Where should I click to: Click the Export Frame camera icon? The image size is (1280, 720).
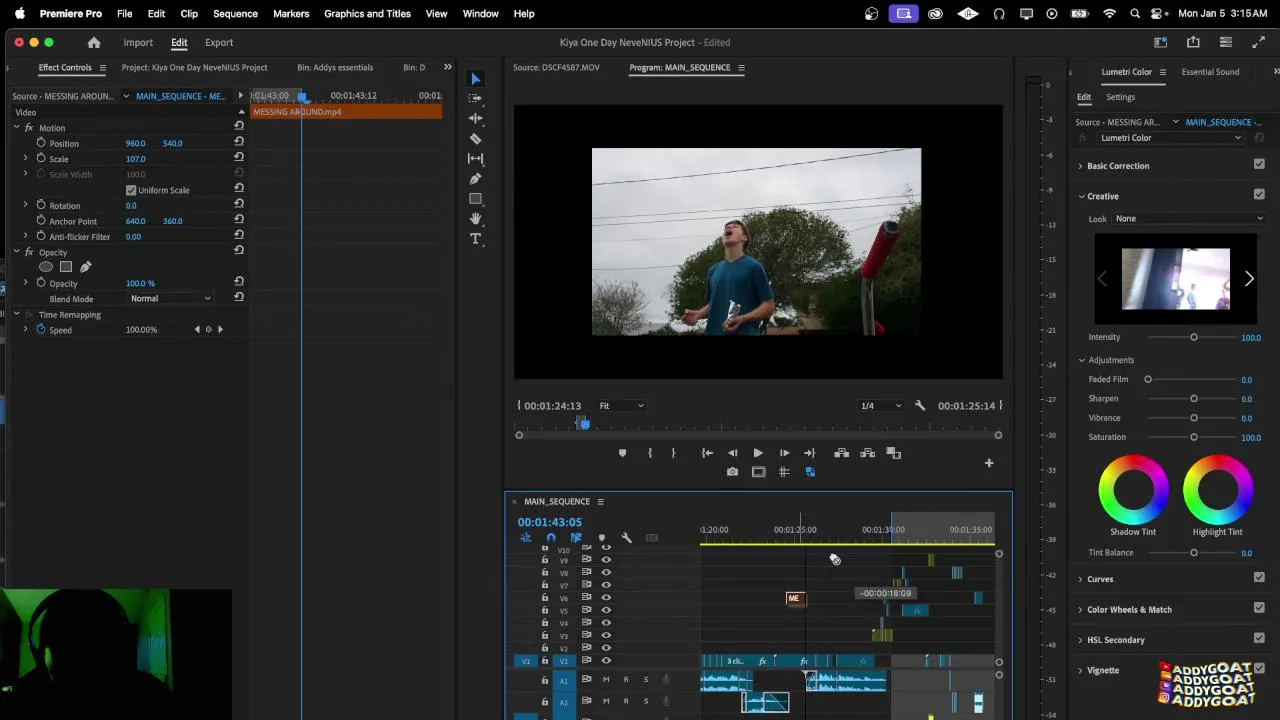coord(732,472)
